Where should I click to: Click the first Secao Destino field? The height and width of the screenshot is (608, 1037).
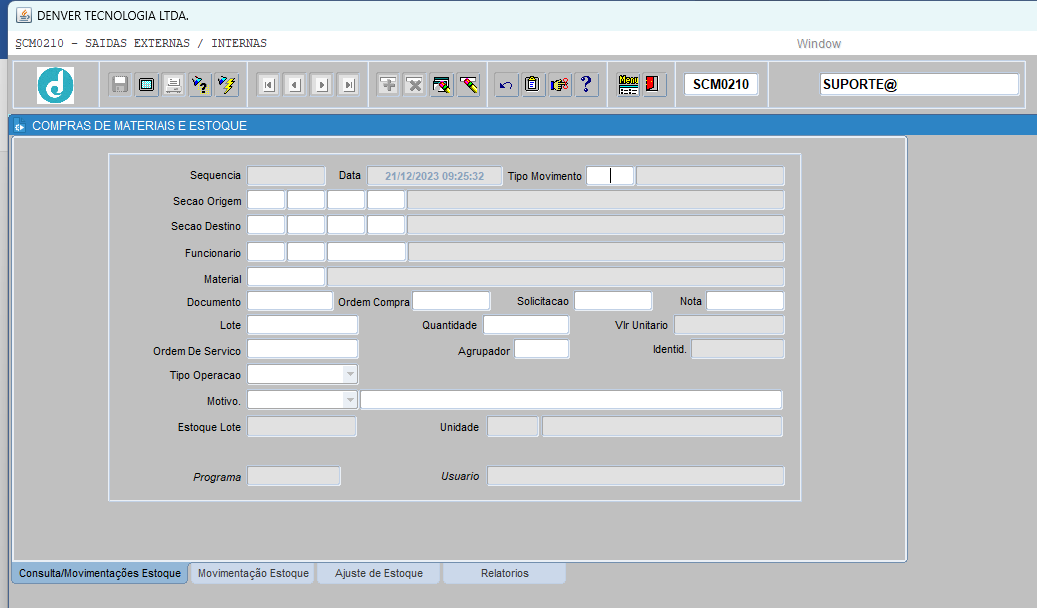tap(266, 225)
